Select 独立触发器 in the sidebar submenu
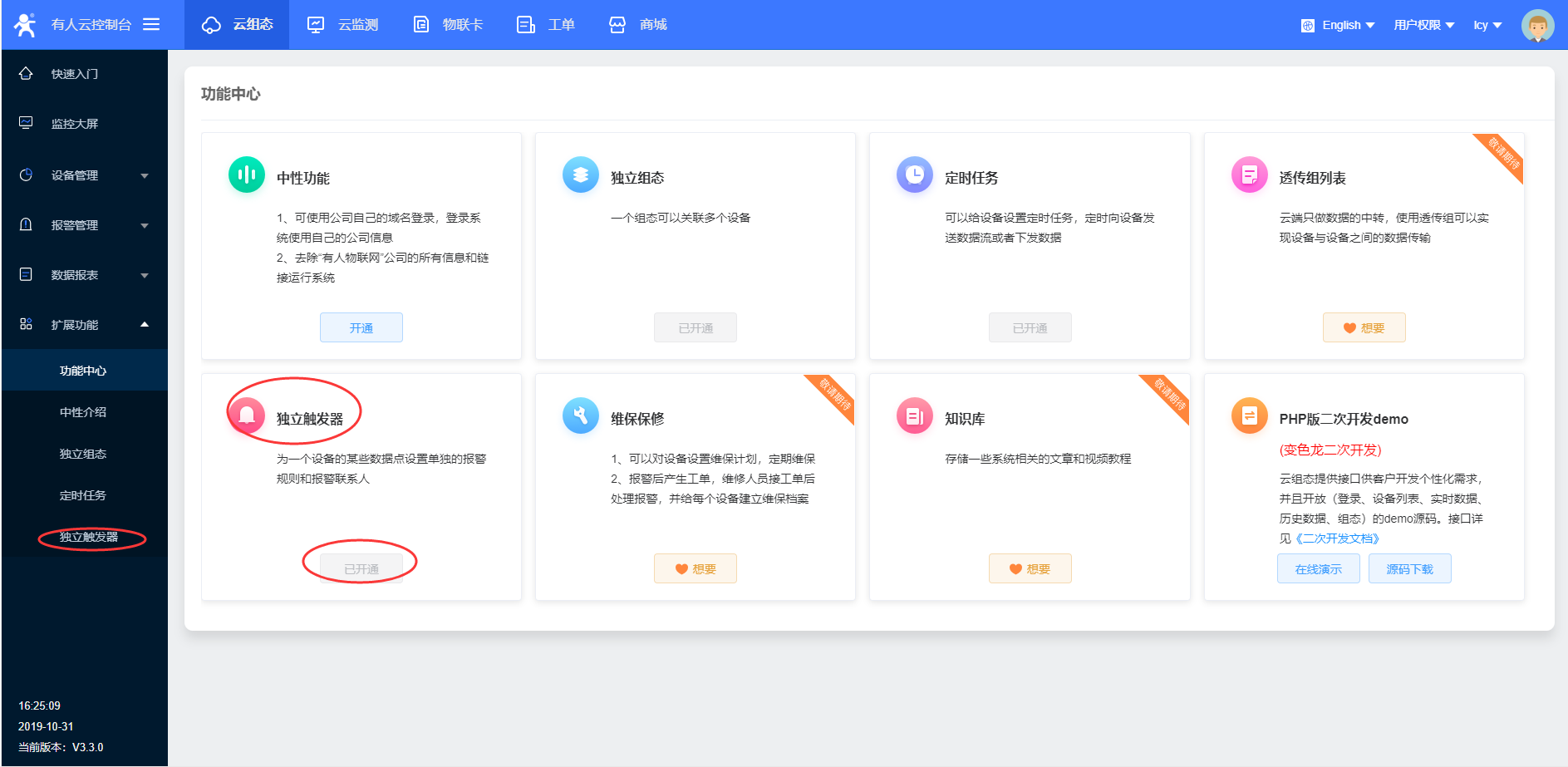 click(85, 537)
